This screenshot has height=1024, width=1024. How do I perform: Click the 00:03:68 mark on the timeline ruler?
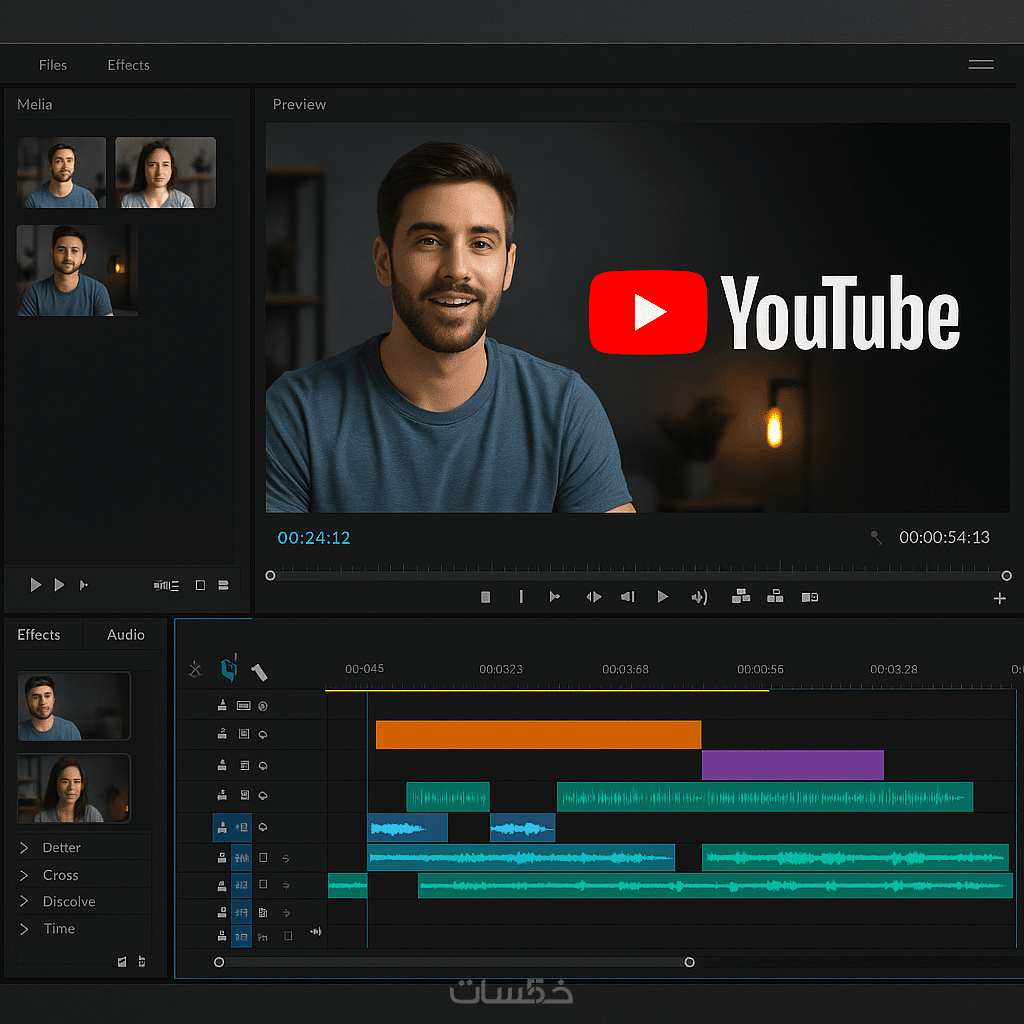coord(625,669)
